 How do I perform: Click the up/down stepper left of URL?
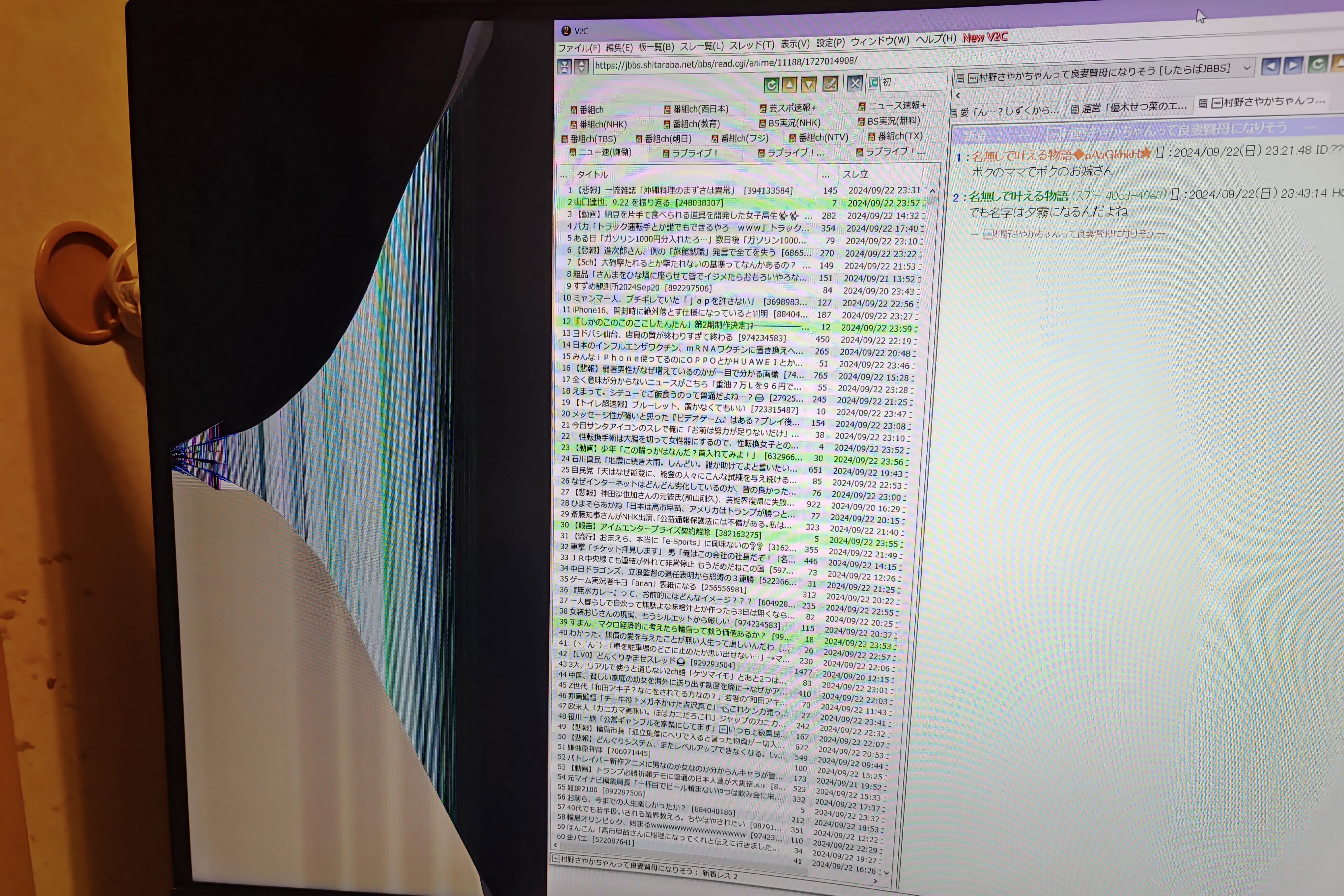point(581,66)
